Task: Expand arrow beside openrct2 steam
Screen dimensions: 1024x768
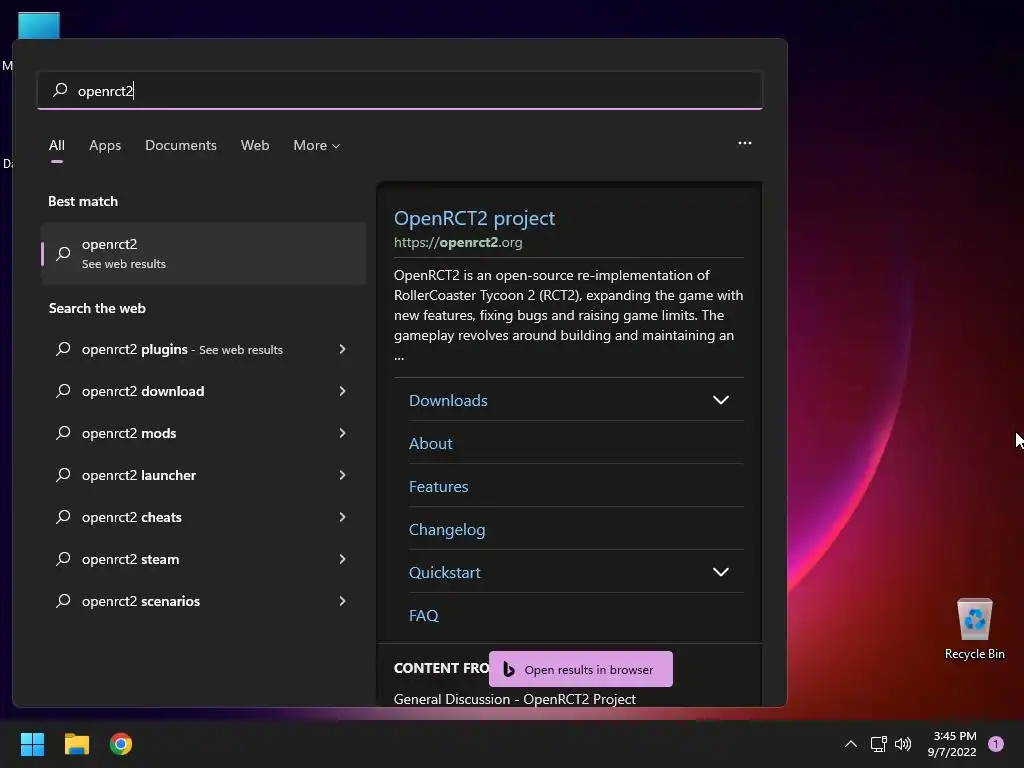Action: click(342, 559)
